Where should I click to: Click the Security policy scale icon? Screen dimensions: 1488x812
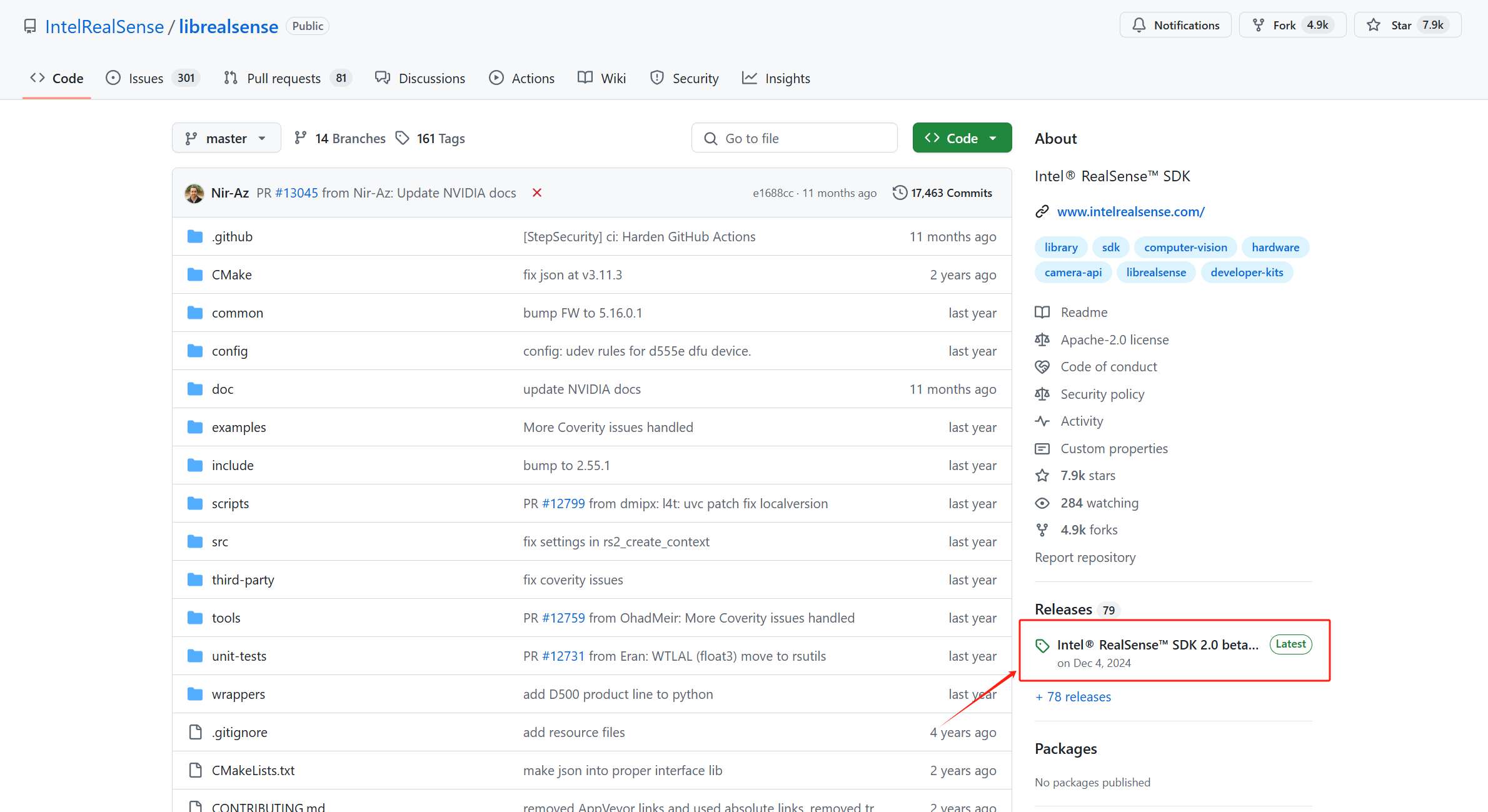click(1042, 394)
